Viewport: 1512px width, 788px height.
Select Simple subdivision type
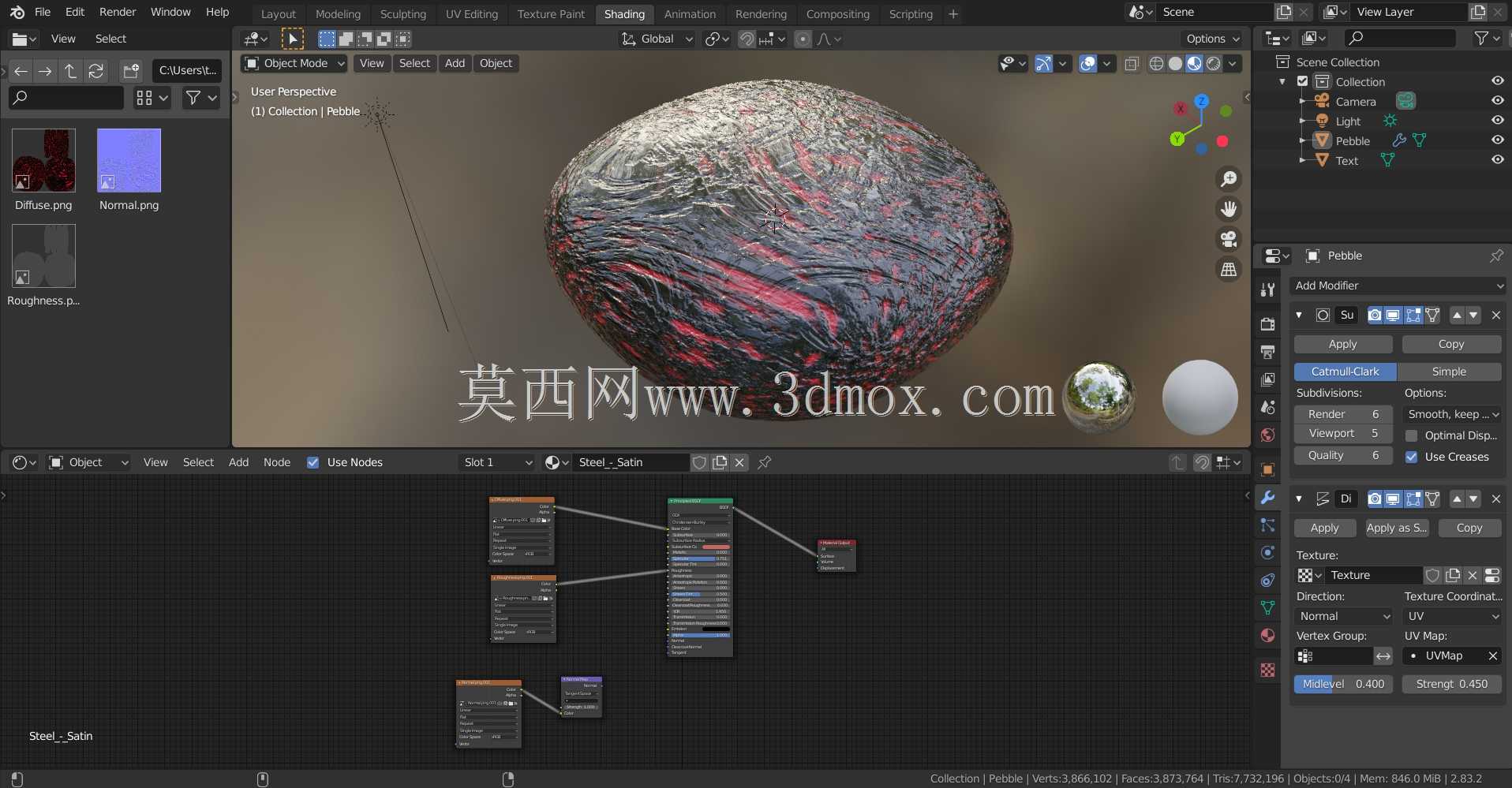(1449, 372)
